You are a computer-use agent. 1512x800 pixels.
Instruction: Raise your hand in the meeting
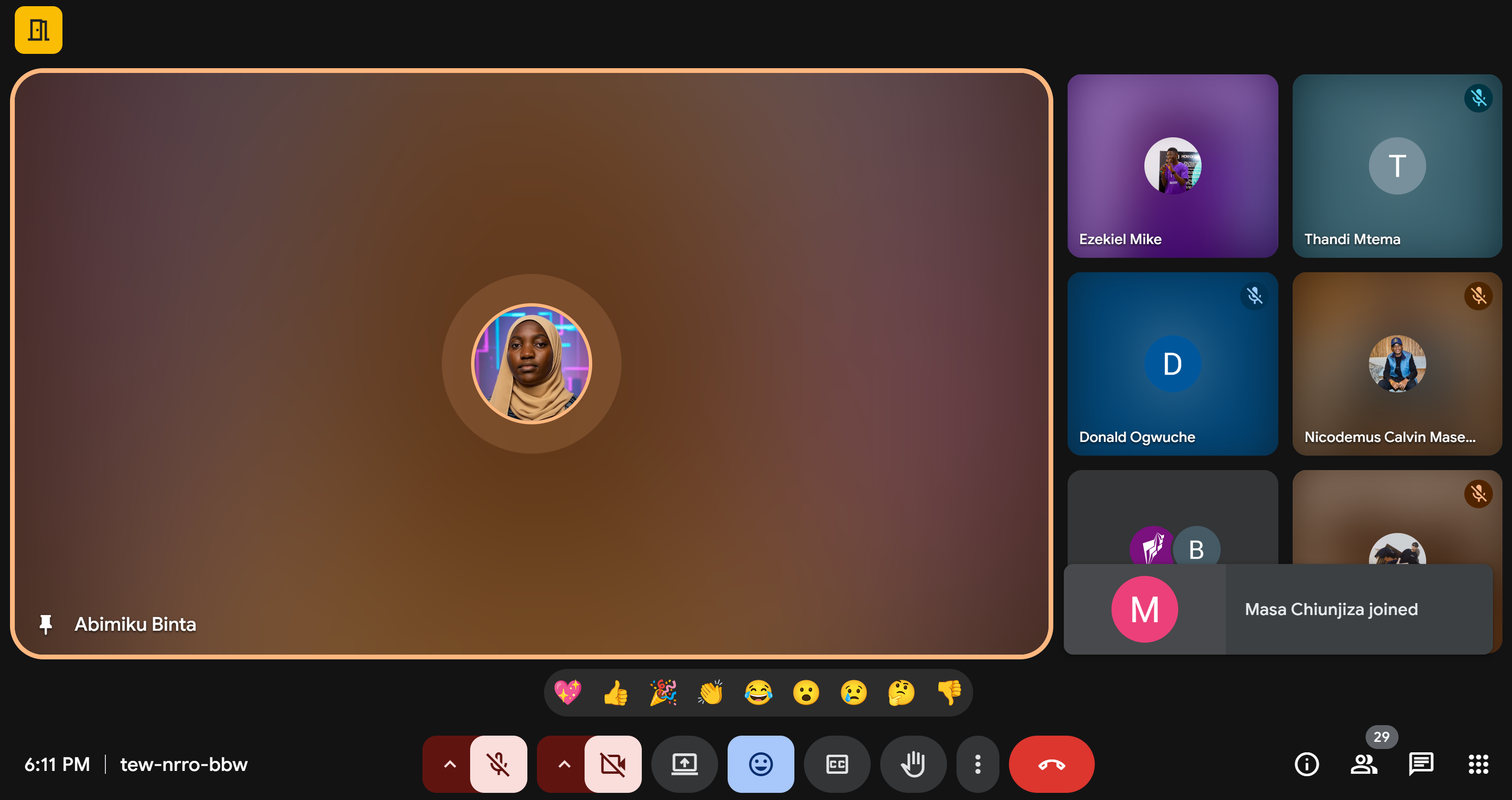pyautogui.click(x=913, y=764)
